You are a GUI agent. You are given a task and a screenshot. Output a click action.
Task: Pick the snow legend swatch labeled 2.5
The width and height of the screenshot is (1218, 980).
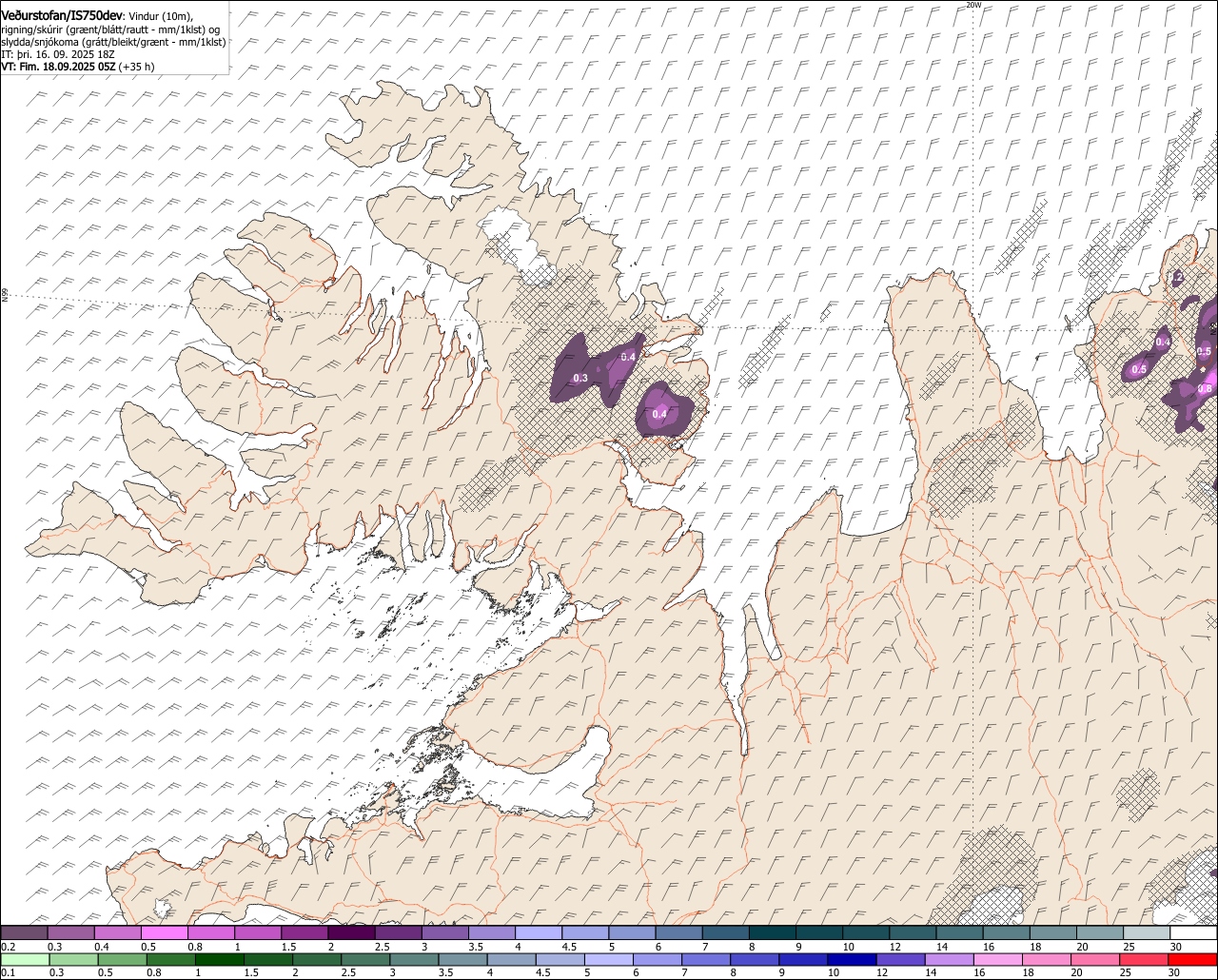(x=398, y=932)
